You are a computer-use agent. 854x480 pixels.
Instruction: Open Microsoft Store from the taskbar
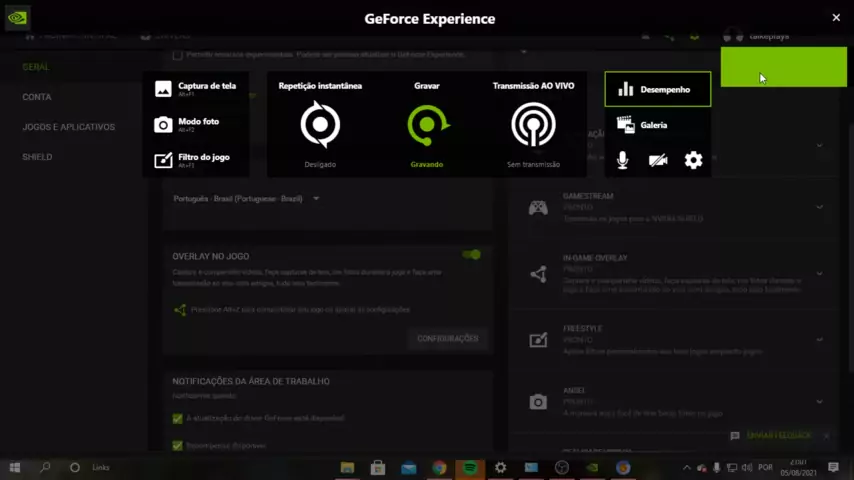coord(378,467)
